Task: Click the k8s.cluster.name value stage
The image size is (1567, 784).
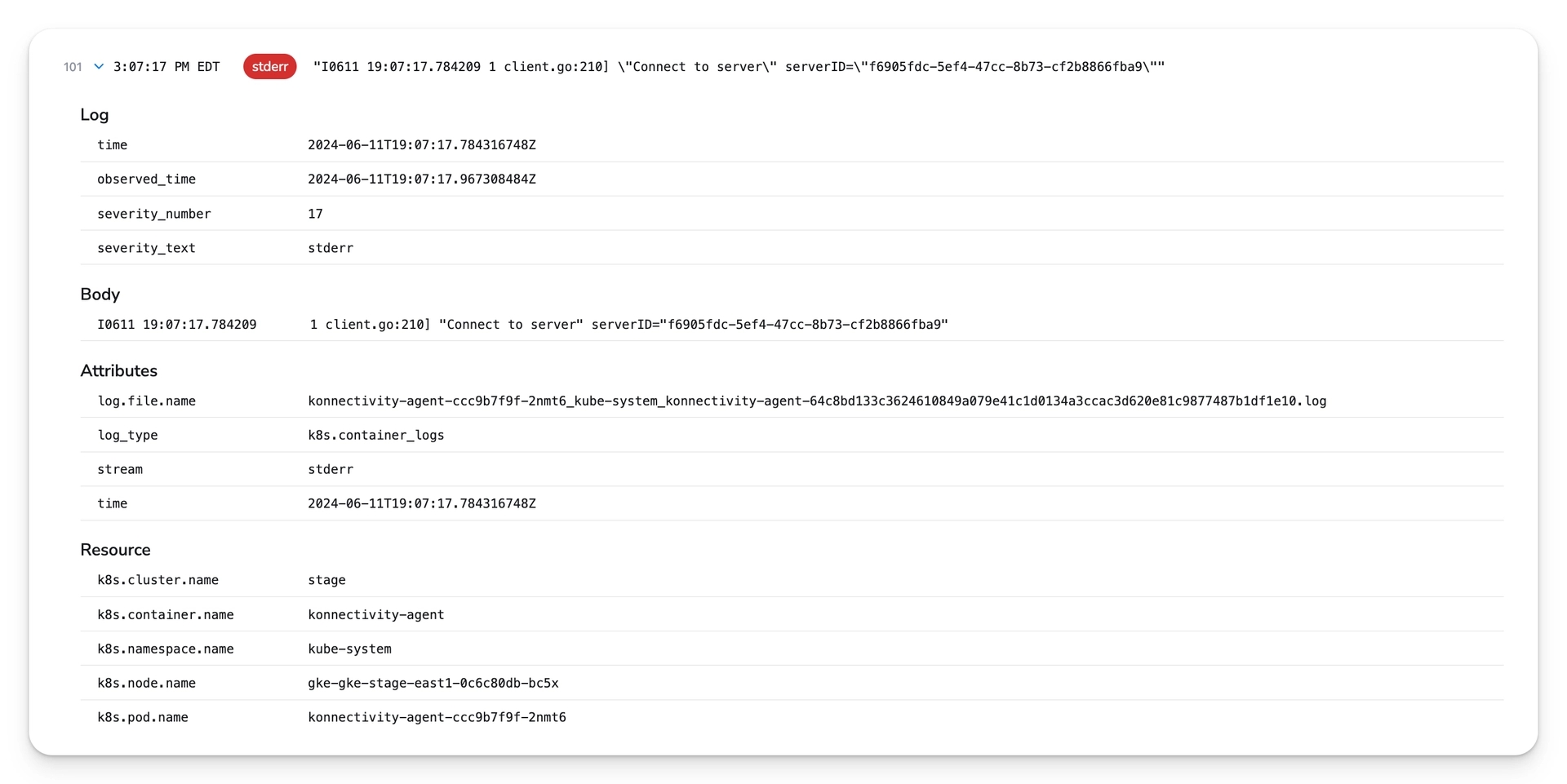Action: click(326, 579)
